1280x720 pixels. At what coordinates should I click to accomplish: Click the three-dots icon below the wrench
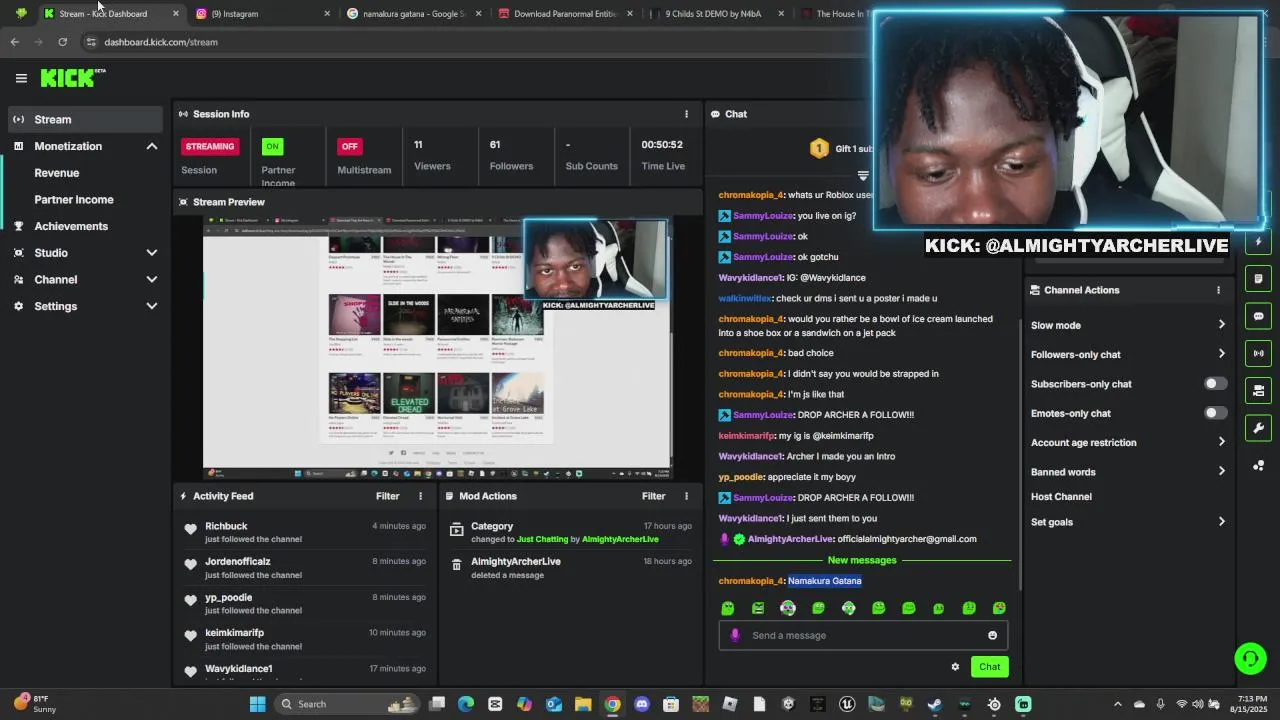(1258, 466)
